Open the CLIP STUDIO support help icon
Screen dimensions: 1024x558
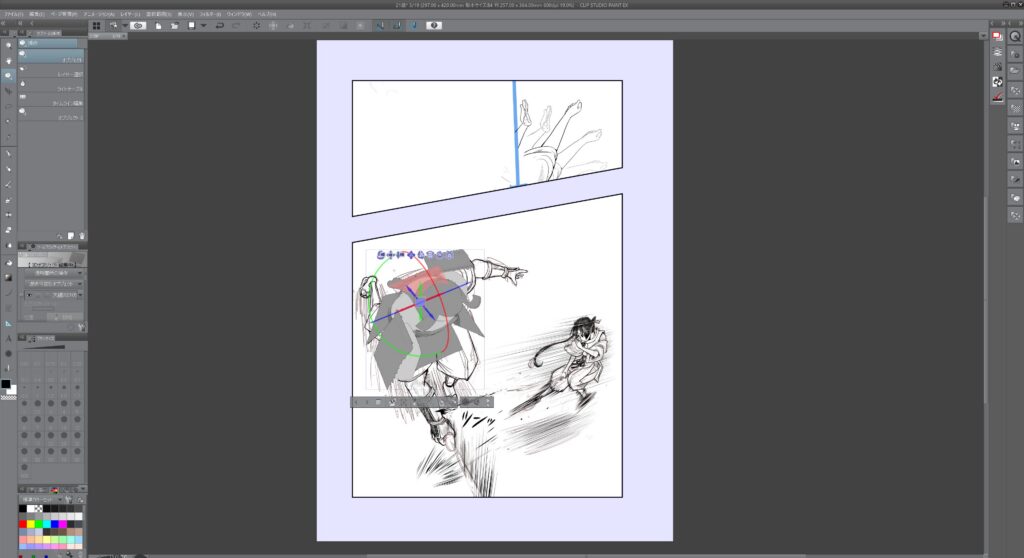click(434, 25)
